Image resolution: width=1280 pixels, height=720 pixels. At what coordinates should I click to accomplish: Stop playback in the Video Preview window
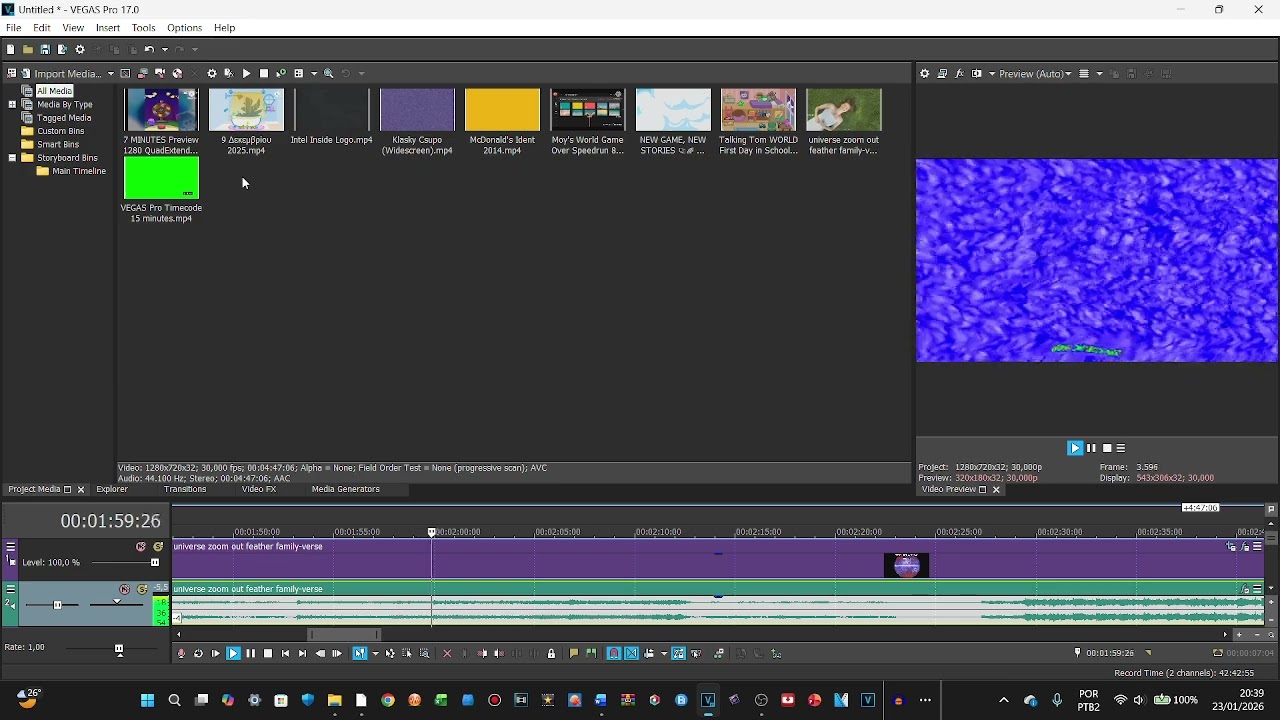(x=1107, y=449)
